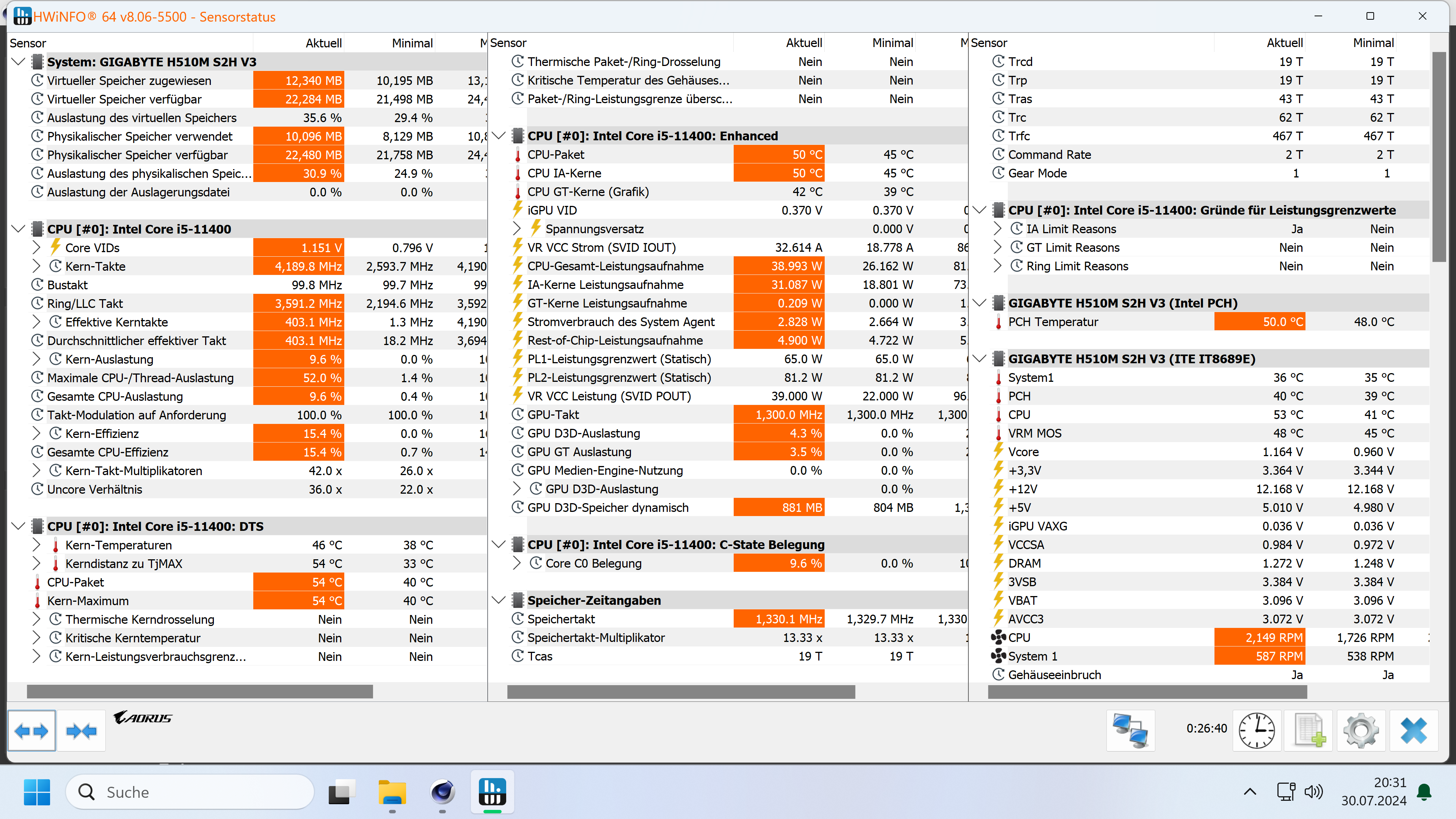Click the right panel horizontal scrollbar
This screenshot has height=819, width=1456.
point(1147,692)
